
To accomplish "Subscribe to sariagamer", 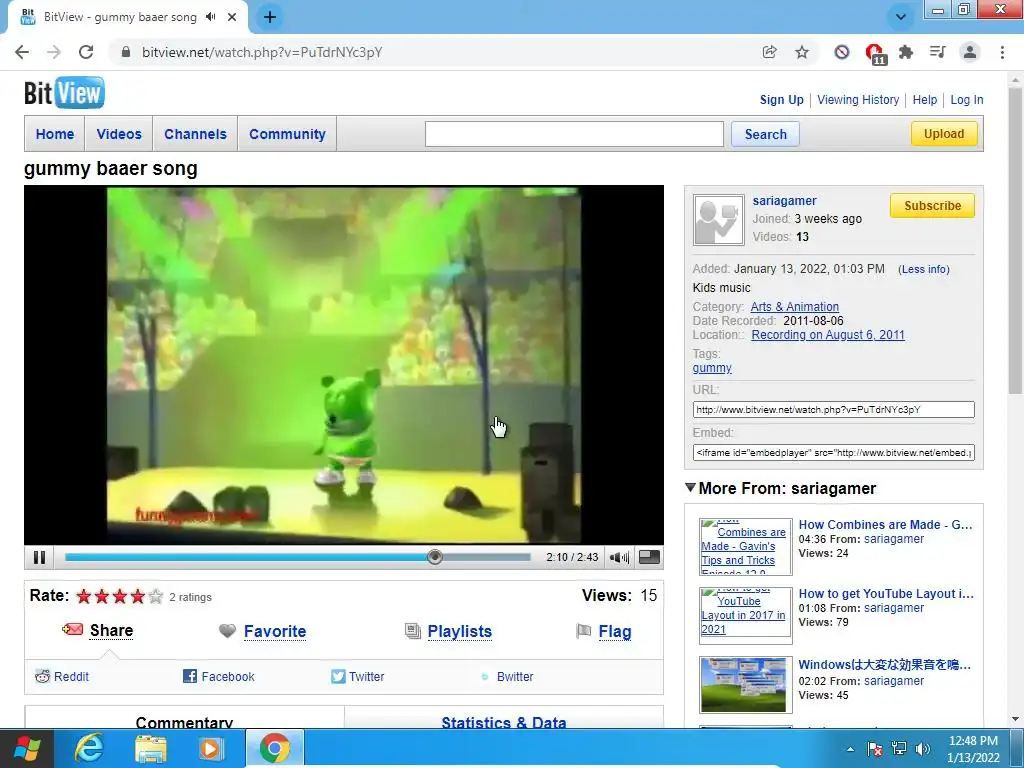I will (x=932, y=206).
